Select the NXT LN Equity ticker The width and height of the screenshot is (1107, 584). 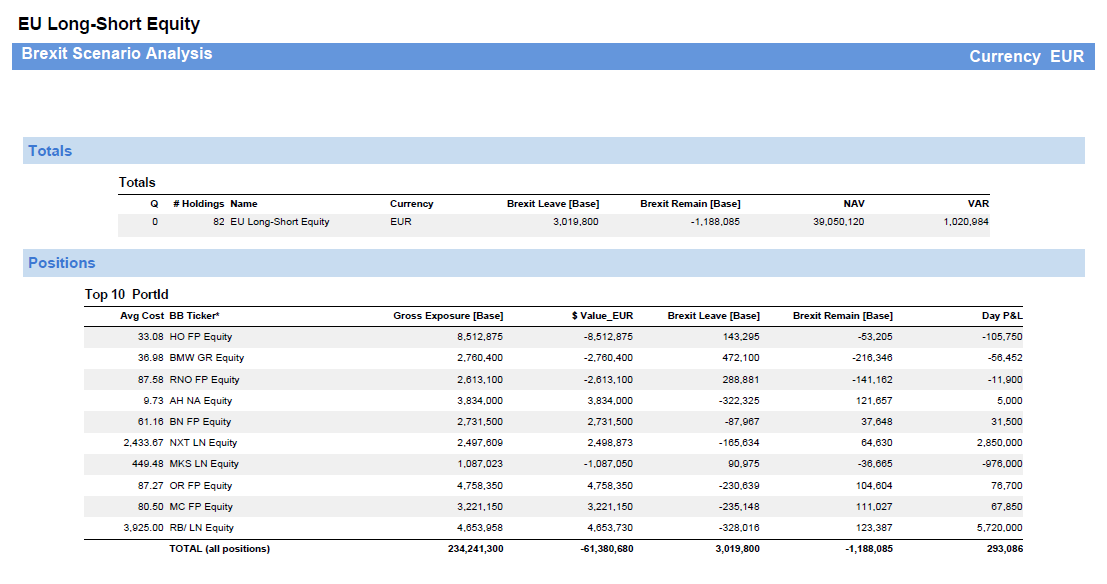pos(203,443)
